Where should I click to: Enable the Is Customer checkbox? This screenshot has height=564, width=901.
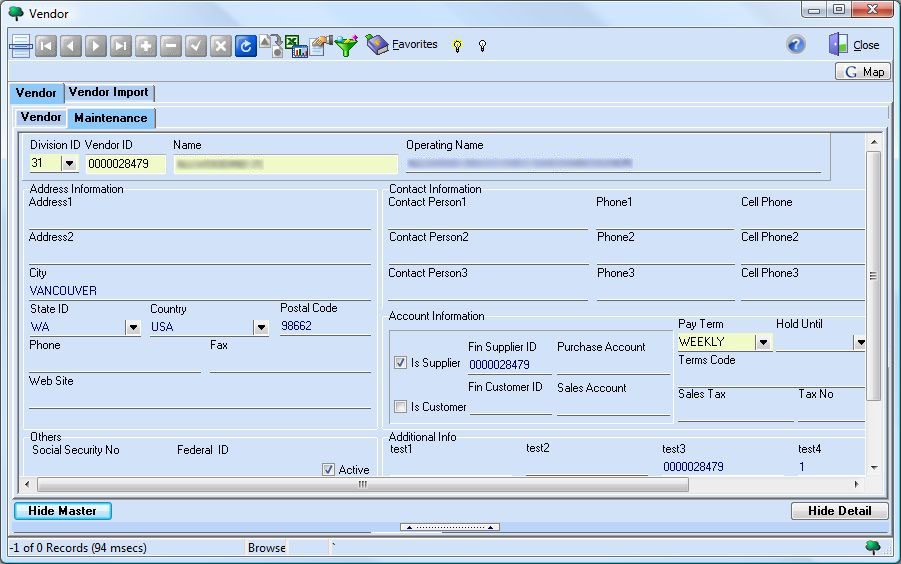[x=400, y=407]
